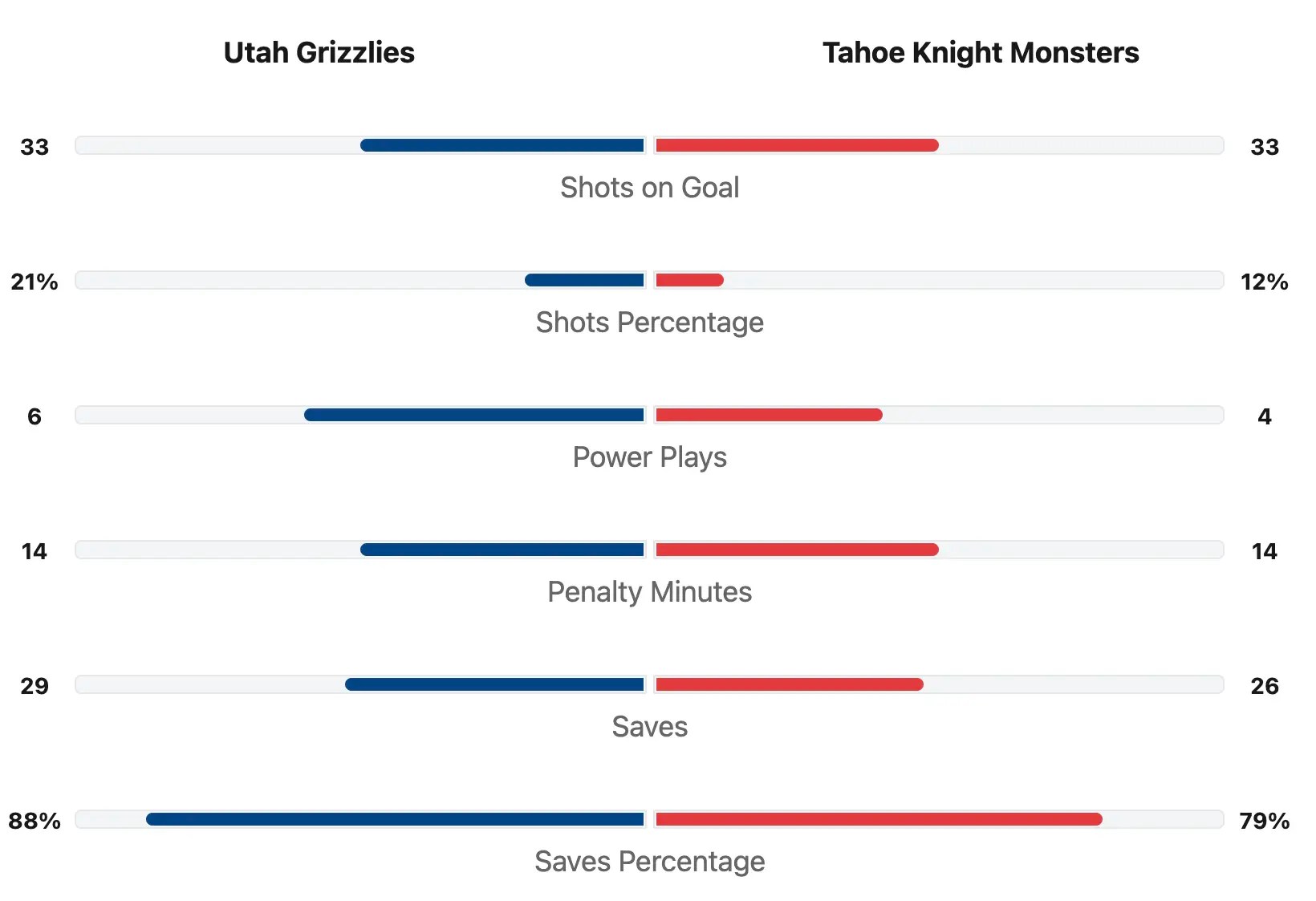This screenshot has width=1316, height=901.
Task: Click the Utah Grizzlies team name
Action: click(x=319, y=53)
